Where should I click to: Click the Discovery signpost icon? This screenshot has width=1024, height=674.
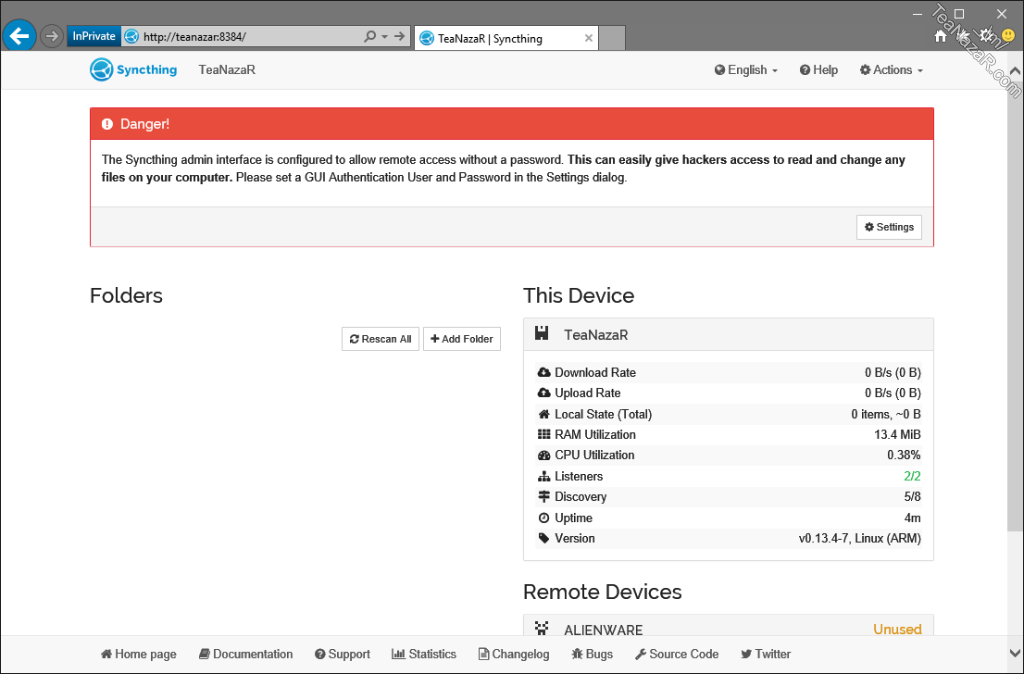543,496
